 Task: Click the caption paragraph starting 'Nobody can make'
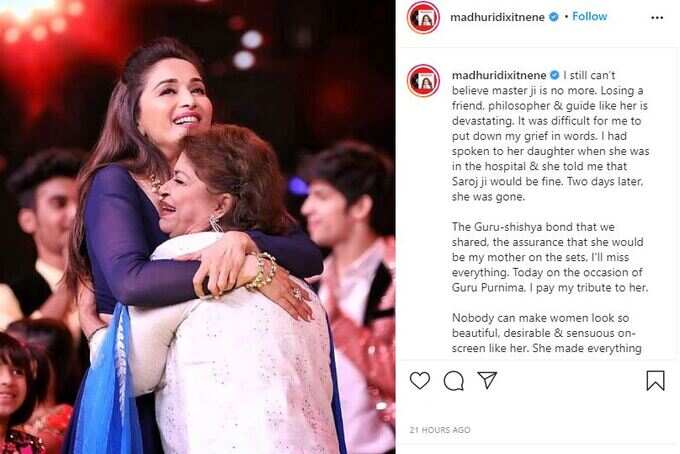click(x=546, y=333)
